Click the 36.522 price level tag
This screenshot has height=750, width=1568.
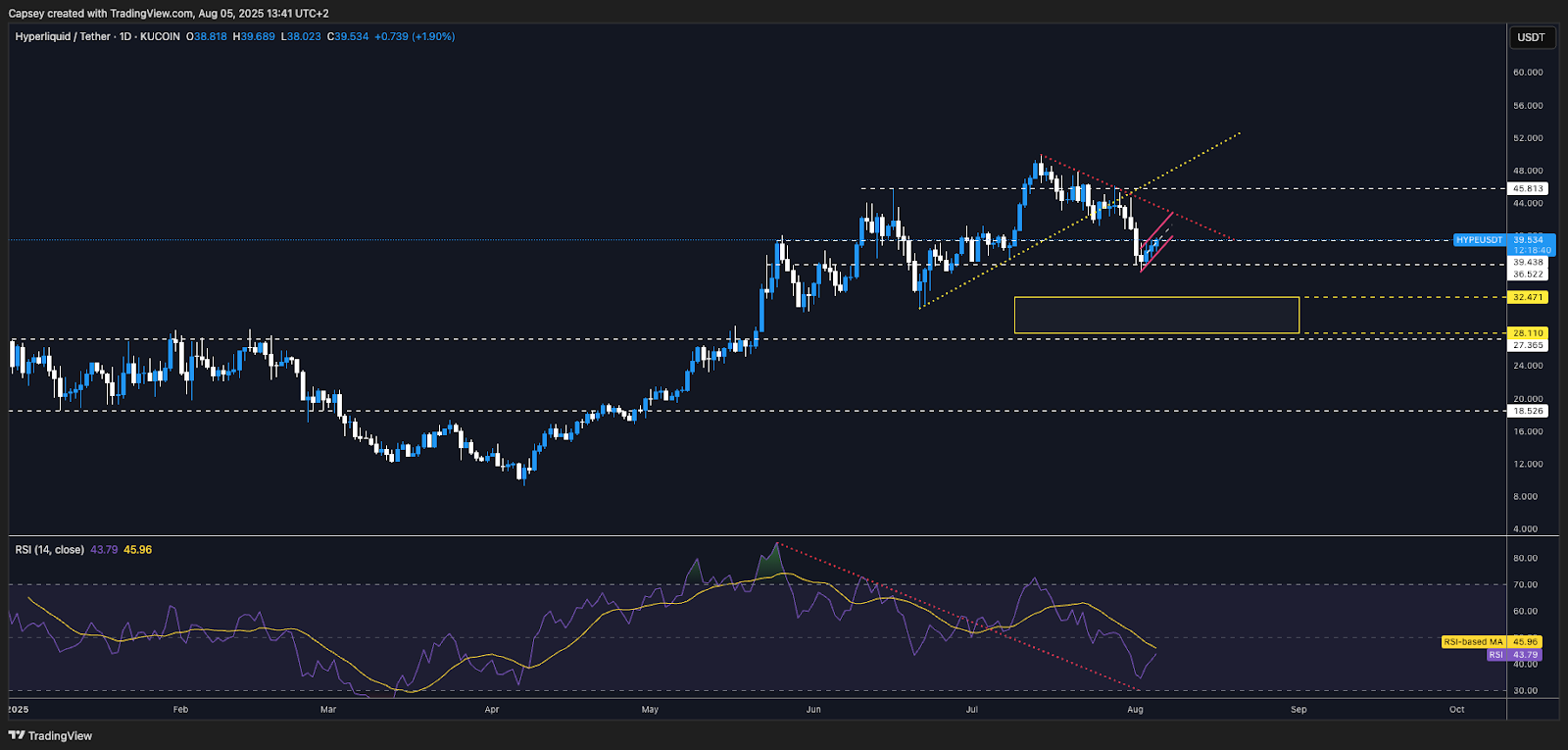(1528, 275)
